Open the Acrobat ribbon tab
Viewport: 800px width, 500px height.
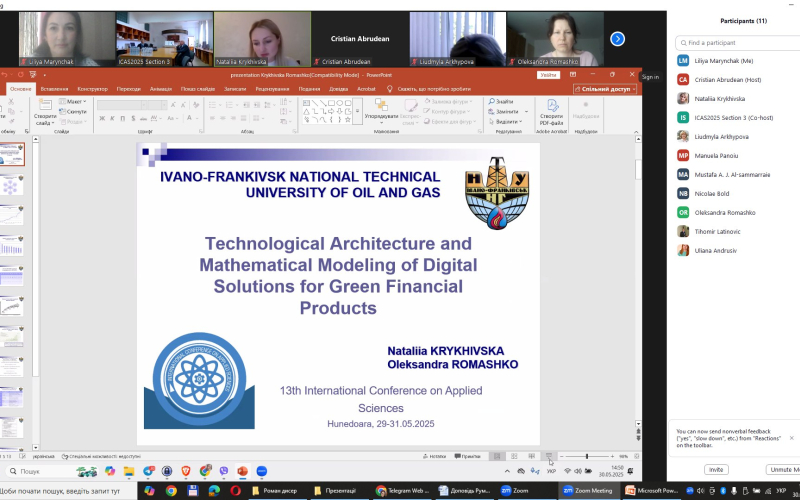366,89
